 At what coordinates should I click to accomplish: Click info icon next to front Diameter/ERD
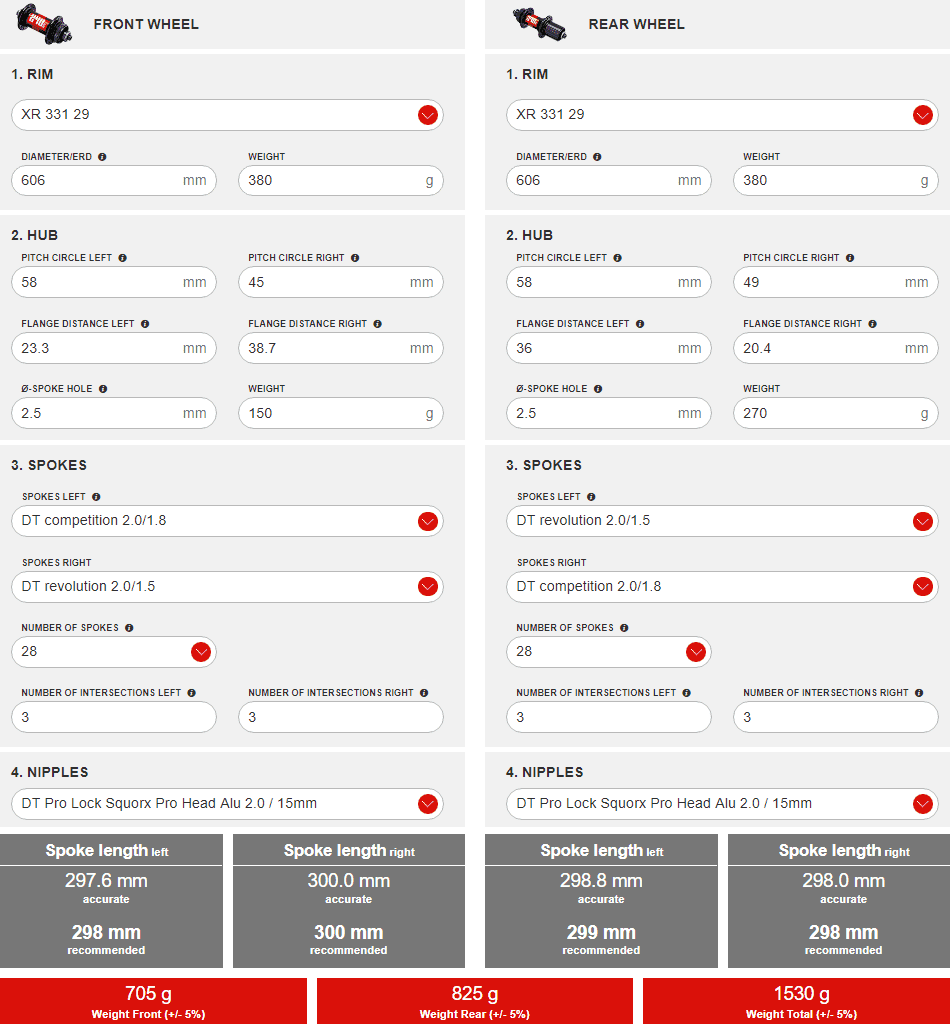102,157
